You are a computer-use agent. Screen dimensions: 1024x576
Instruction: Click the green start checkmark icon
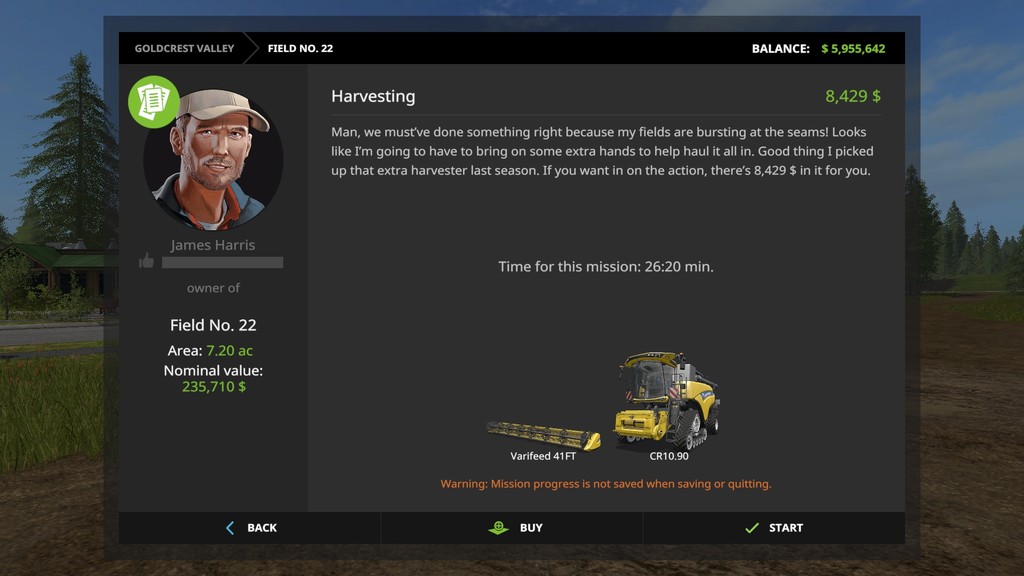pos(752,528)
